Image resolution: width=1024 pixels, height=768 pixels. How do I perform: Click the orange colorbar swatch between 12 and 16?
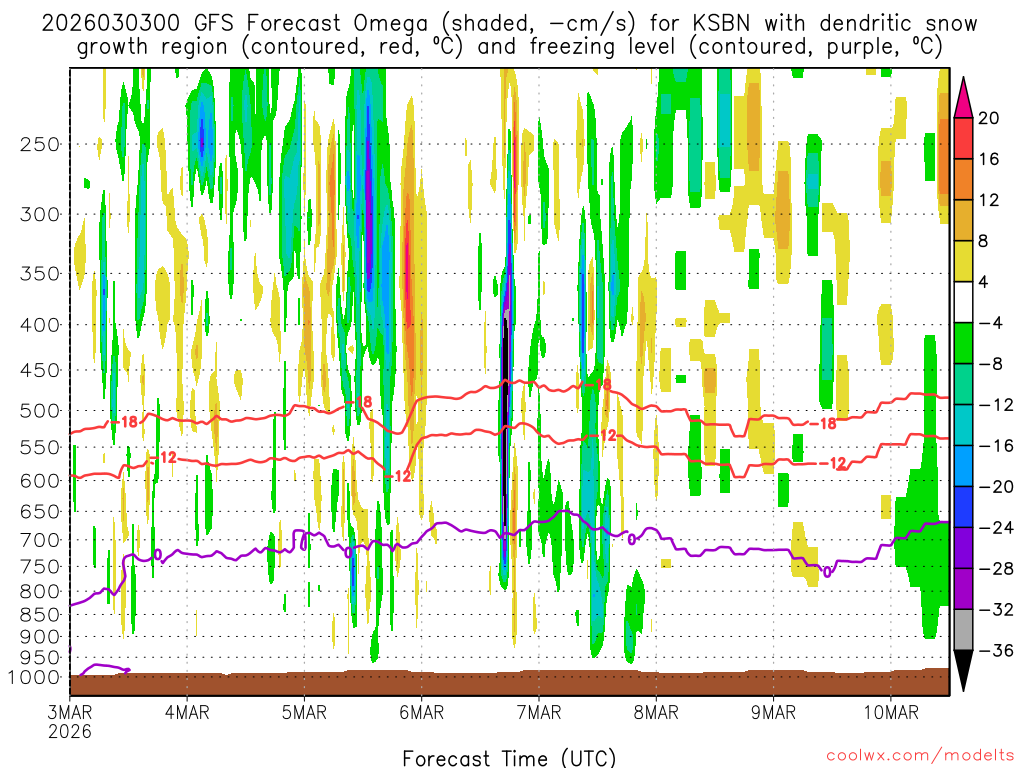pyautogui.click(x=963, y=180)
